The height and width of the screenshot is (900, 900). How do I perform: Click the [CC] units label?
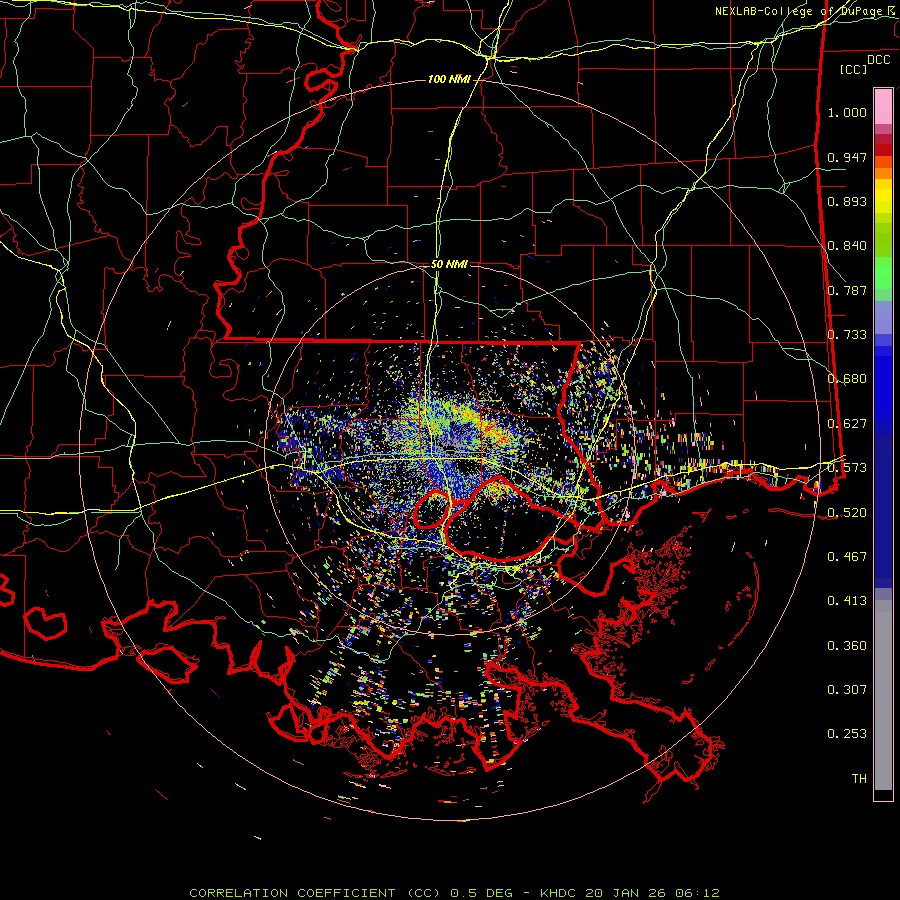(x=854, y=69)
